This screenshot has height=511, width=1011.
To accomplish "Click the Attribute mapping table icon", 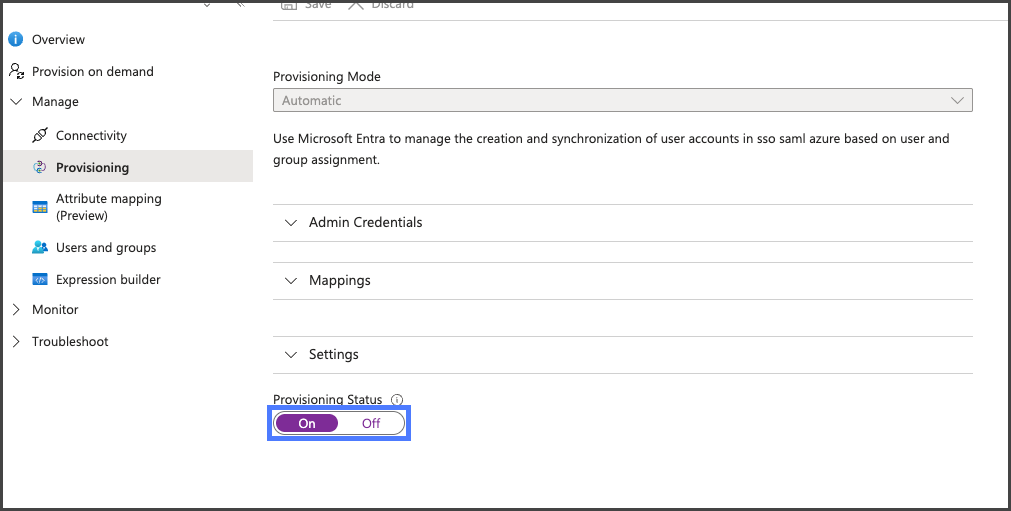I will pyautogui.click(x=40, y=207).
